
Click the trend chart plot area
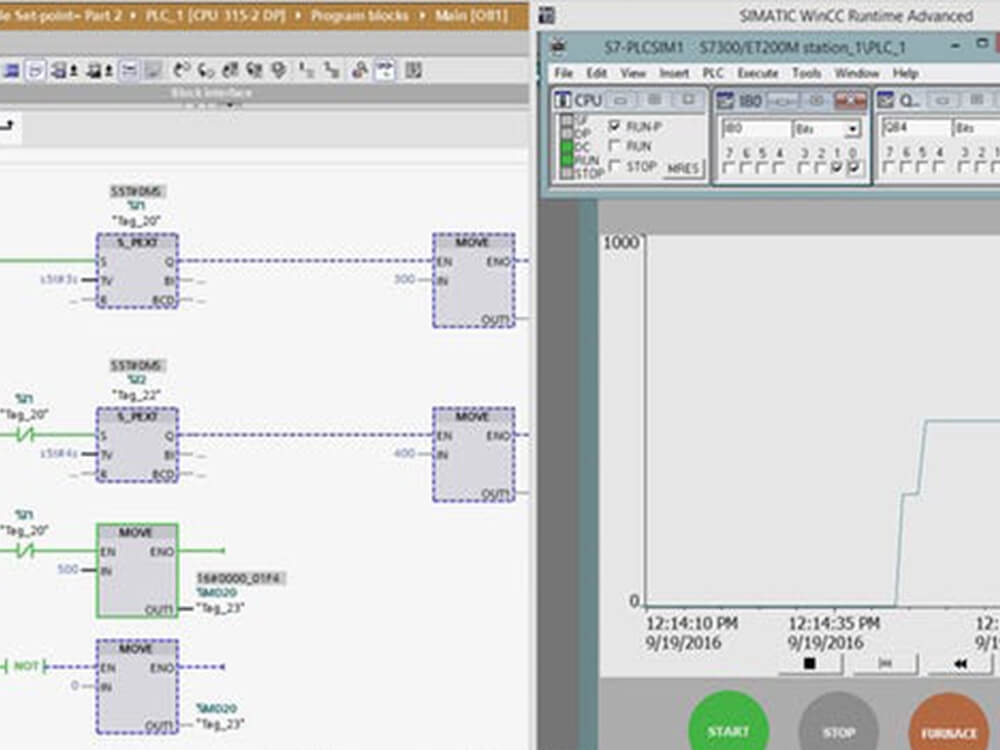tap(823, 421)
